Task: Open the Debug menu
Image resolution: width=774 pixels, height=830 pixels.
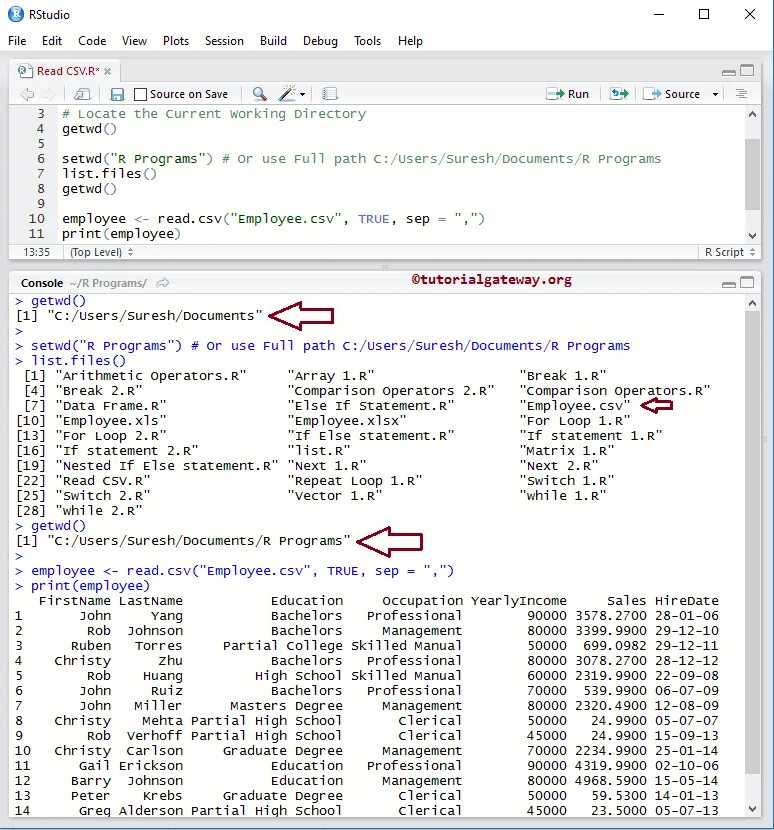Action: click(320, 41)
